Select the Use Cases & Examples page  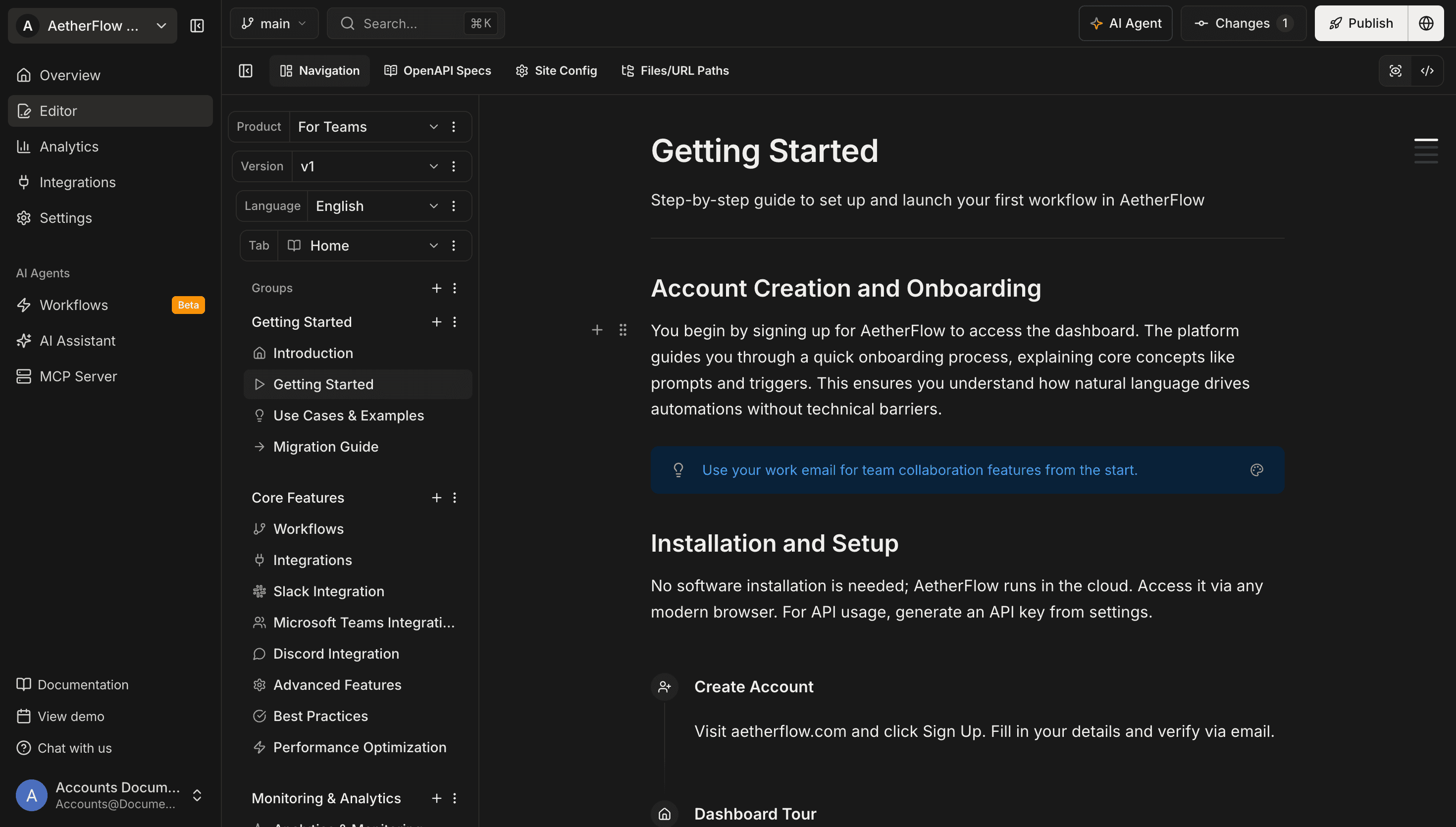click(x=358, y=416)
